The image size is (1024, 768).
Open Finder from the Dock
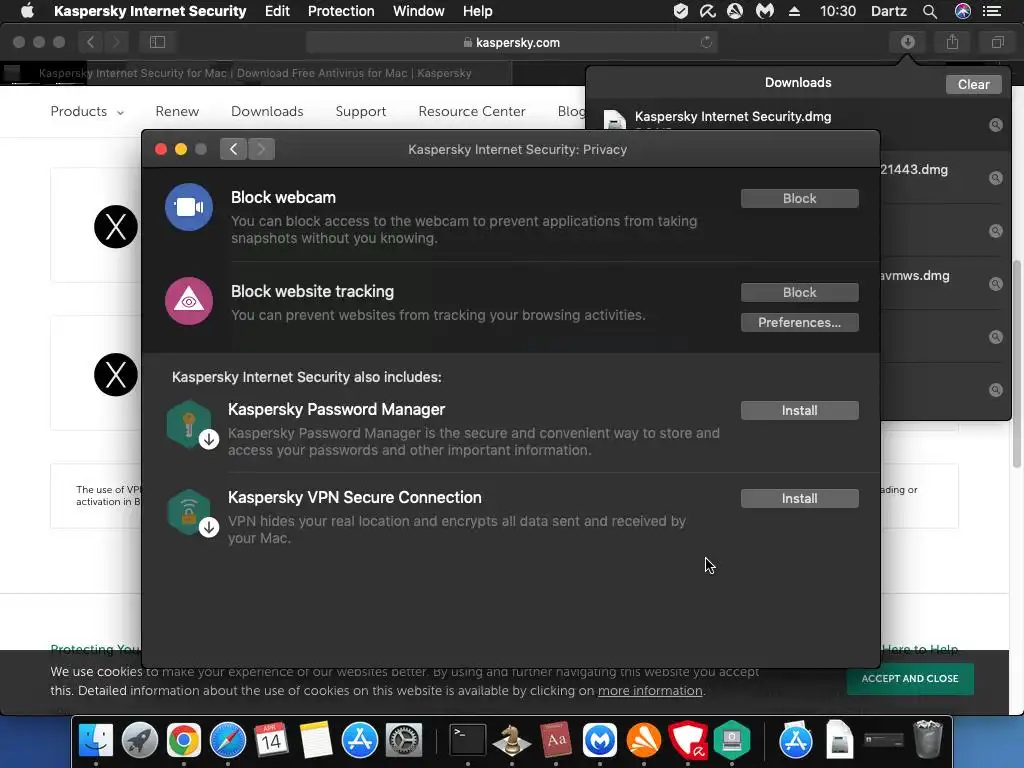pyautogui.click(x=96, y=740)
